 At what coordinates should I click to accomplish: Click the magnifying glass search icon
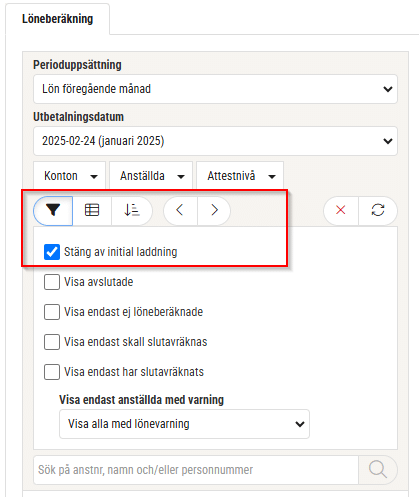[378, 470]
